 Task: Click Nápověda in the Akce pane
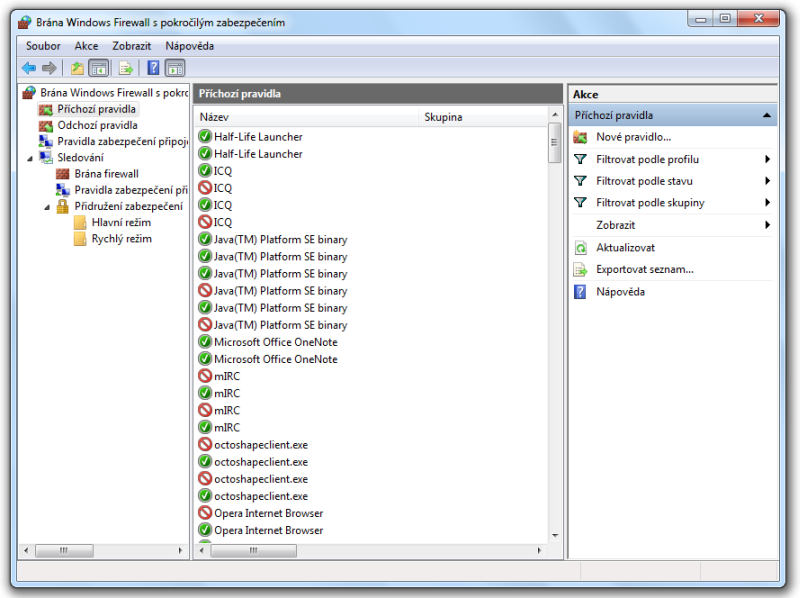click(x=620, y=292)
